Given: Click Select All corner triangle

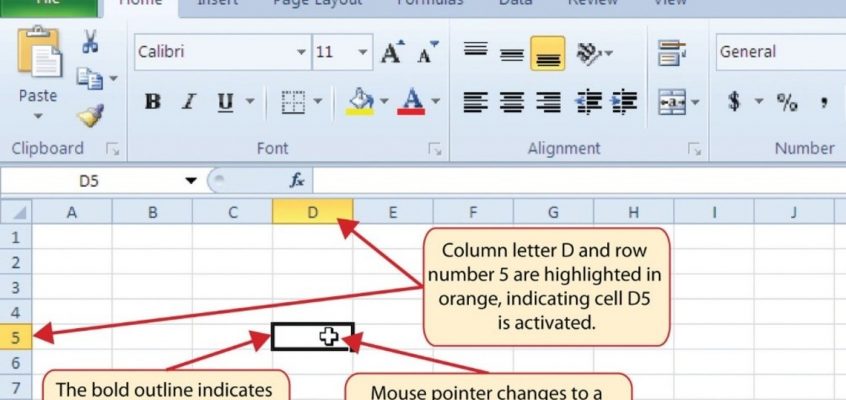Looking at the screenshot, I should 16,212.
